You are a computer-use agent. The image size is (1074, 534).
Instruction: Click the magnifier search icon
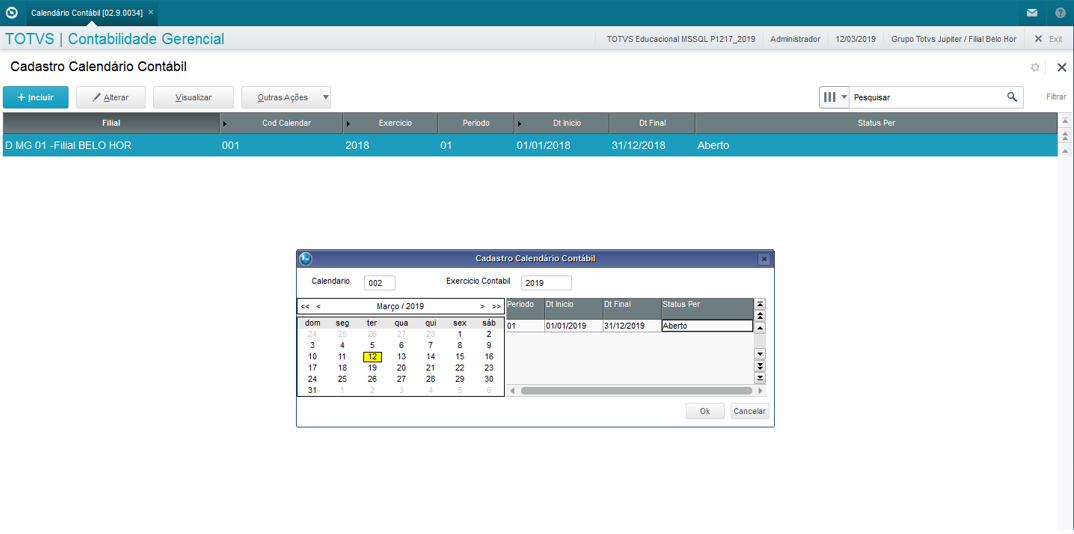pos(1012,97)
